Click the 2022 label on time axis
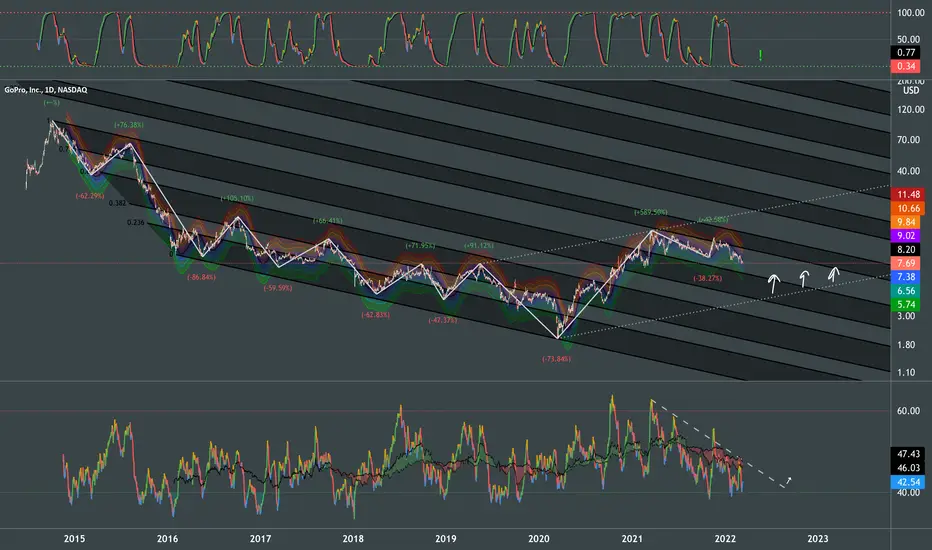The image size is (932, 550). tap(725, 539)
